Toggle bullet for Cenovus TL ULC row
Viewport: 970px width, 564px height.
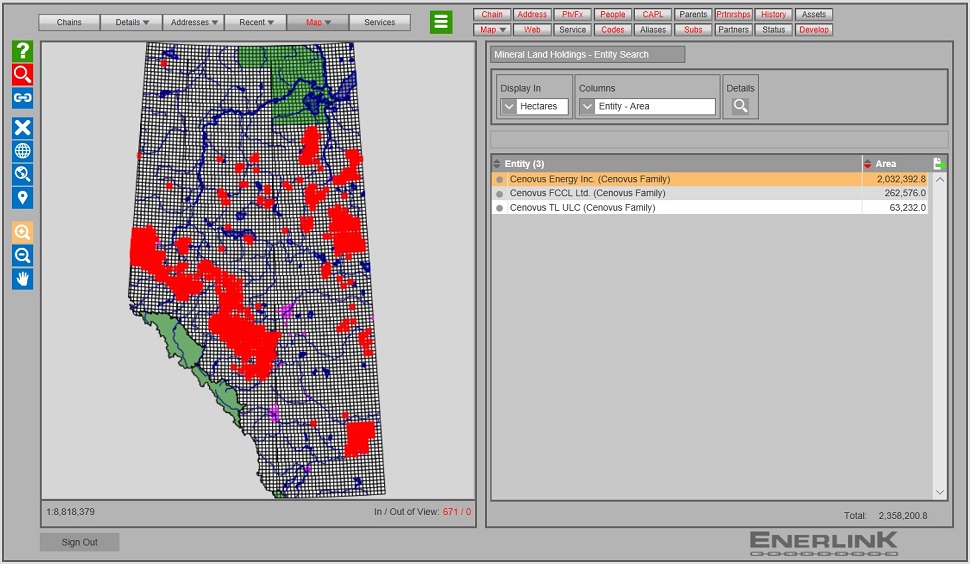[499, 208]
